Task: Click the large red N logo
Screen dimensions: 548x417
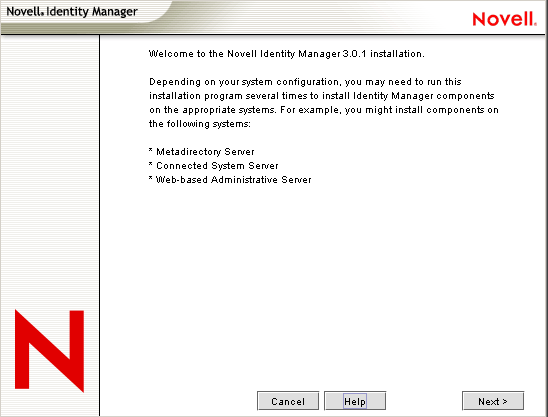Action: (49, 351)
